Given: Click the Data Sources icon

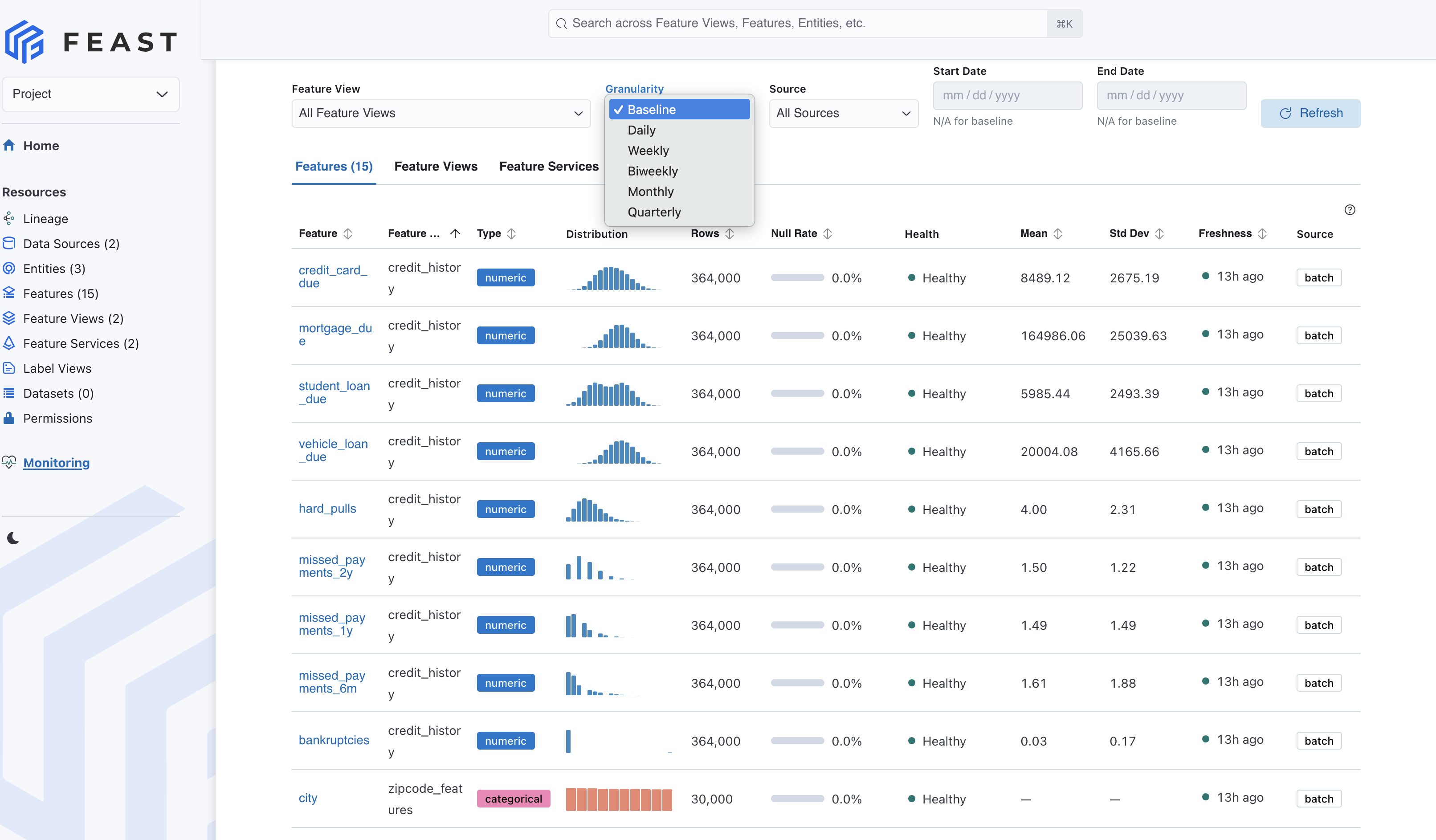Looking at the screenshot, I should [x=8, y=243].
